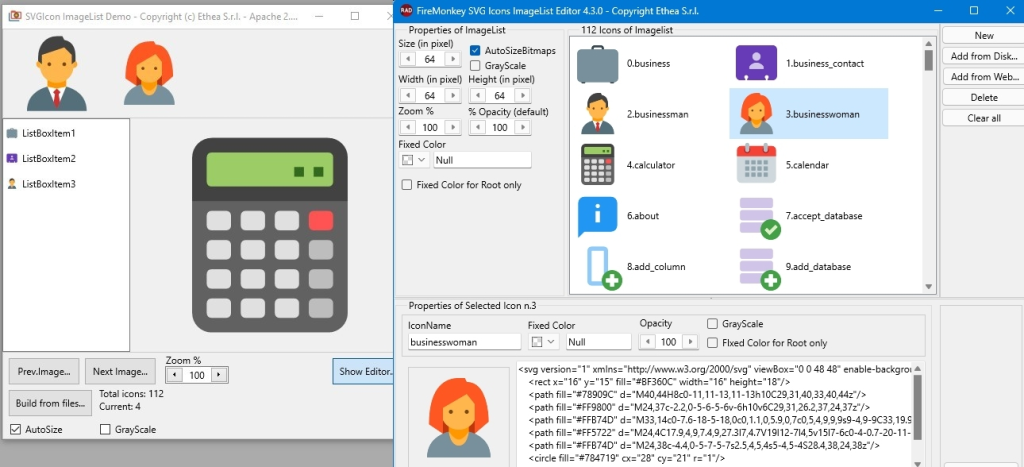Expand the selected icon's Fixed Color dropdown

click(x=544, y=342)
